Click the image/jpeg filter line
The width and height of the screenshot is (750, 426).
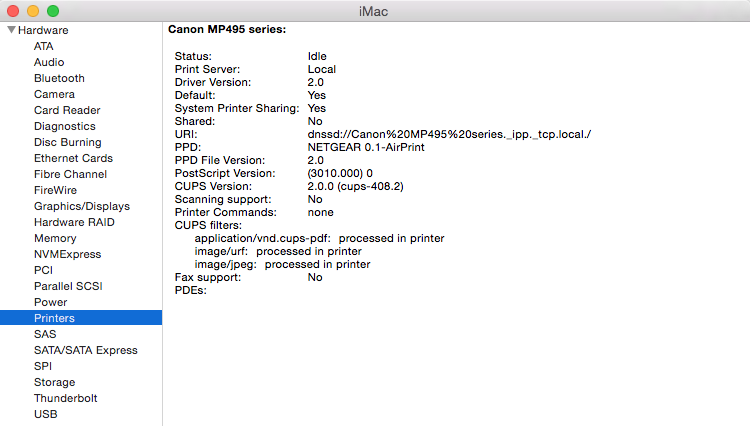pyautogui.click(x=282, y=264)
